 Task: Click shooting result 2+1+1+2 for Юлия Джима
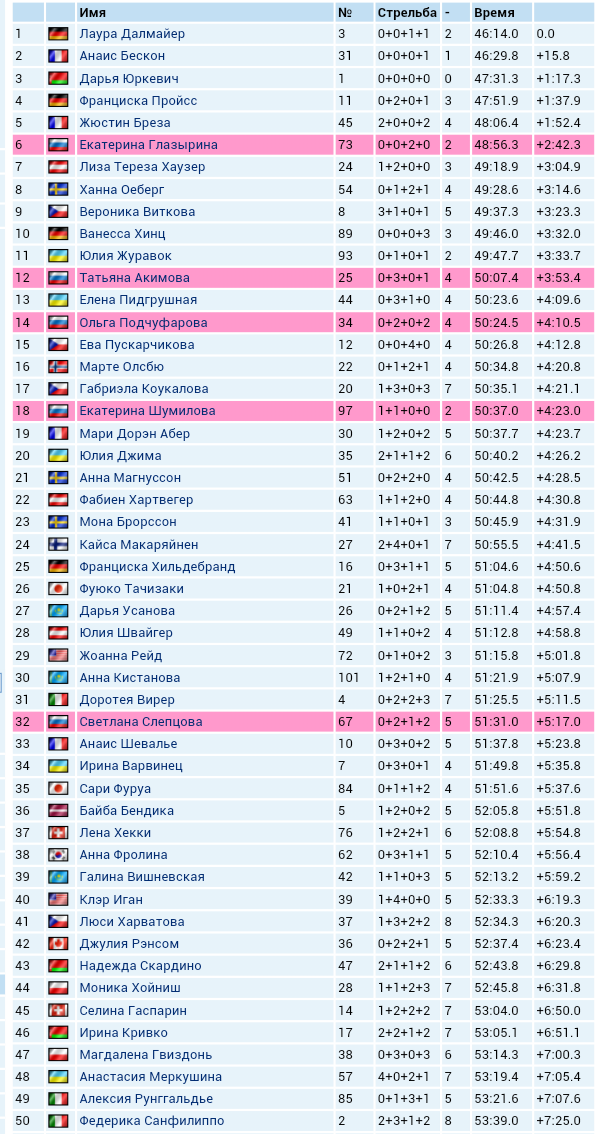coord(404,456)
